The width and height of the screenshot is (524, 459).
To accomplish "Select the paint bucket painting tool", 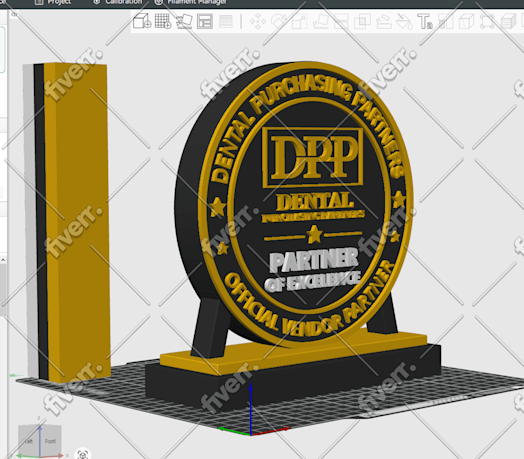I will click(x=404, y=22).
